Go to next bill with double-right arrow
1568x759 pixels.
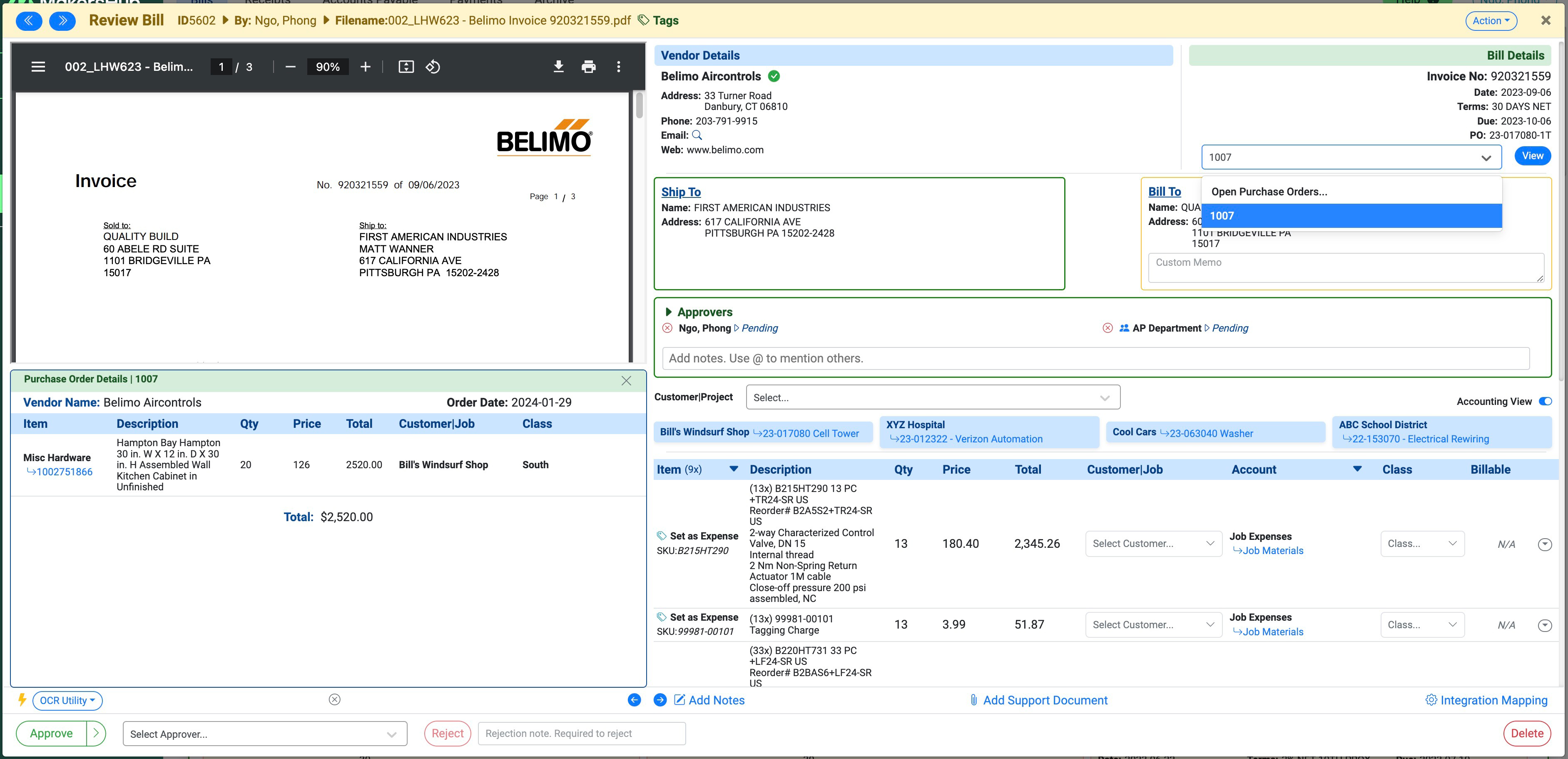(62, 21)
